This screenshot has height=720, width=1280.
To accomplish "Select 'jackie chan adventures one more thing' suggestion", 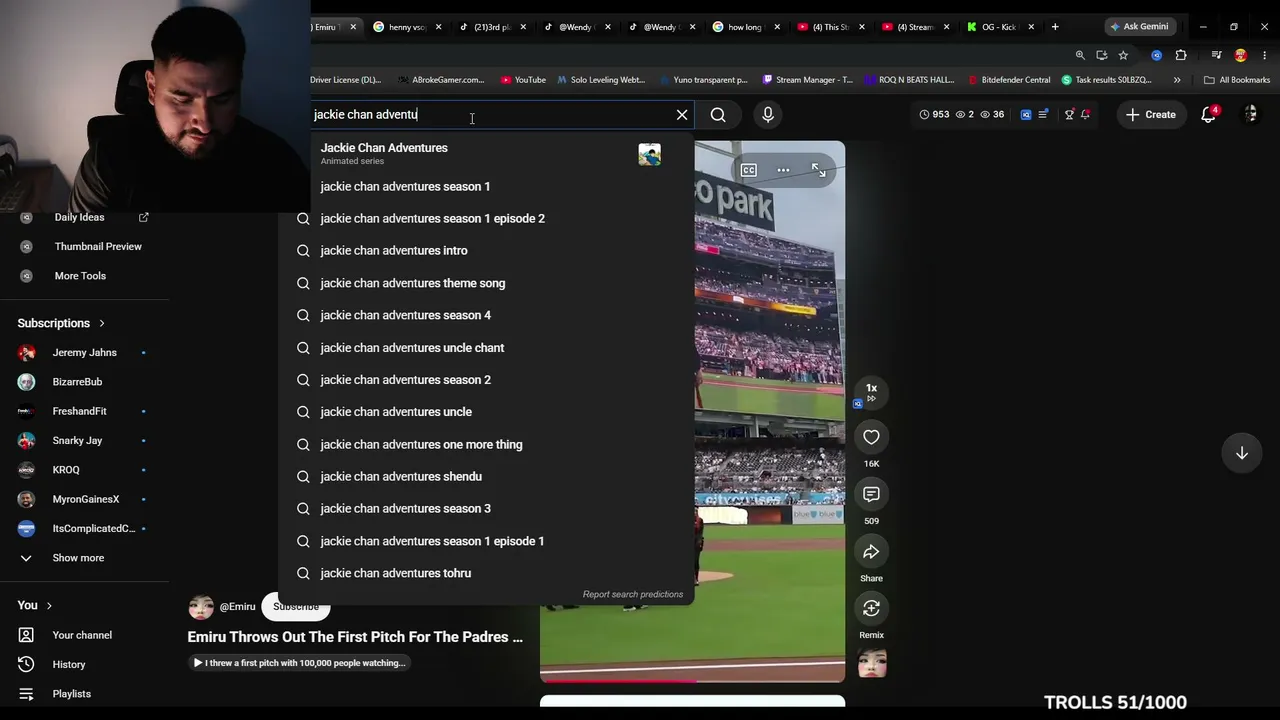I will tap(486, 444).
